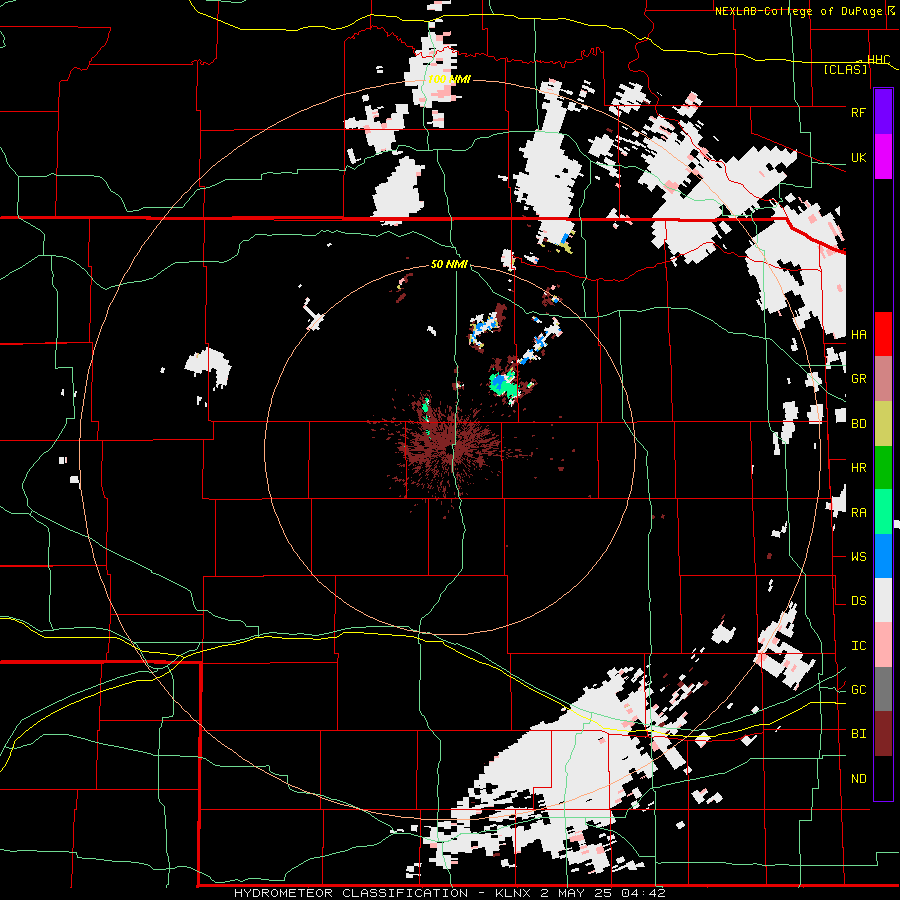The width and height of the screenshot is (900, 900).
Task: Select the BI biological brown swatch
Action: [x=883, y=734]
